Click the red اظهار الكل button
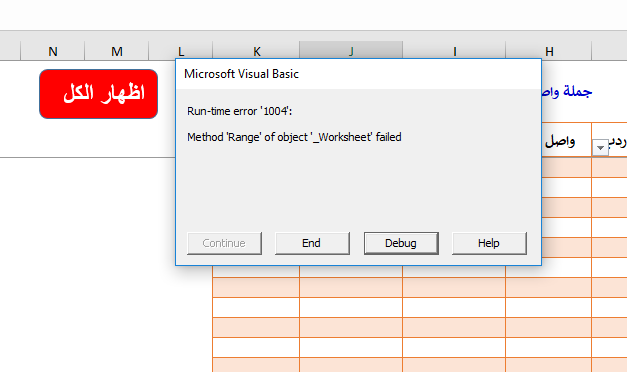 point(98,94)
